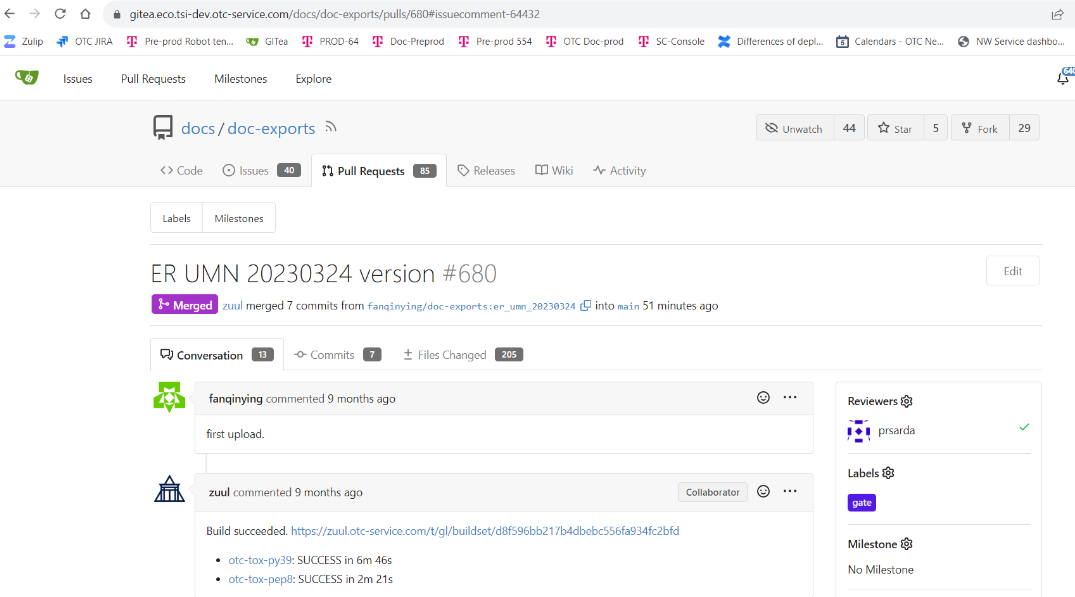Click the purple gate label

pyautogui.click(x=861, y=503)
